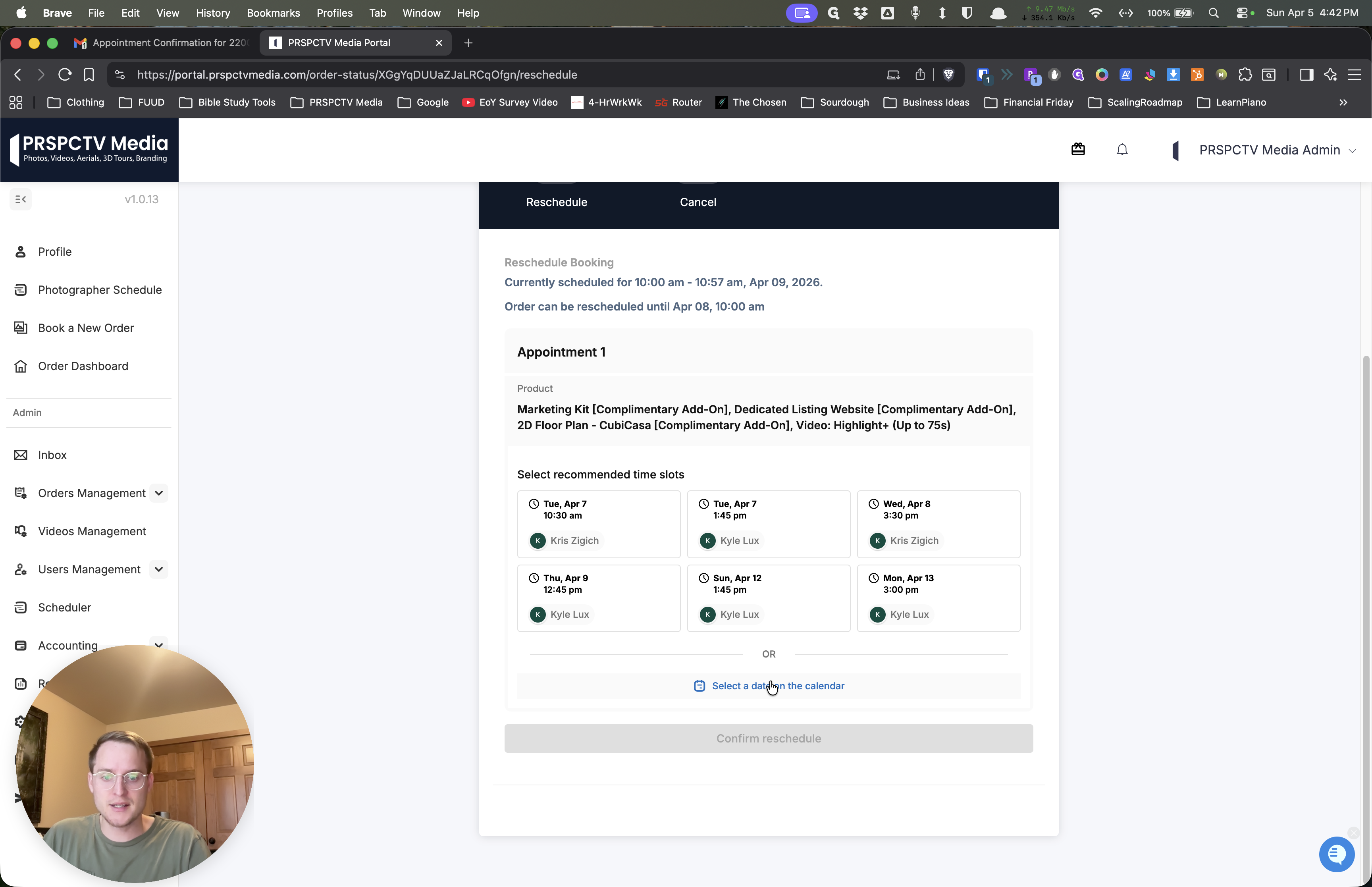The image size is (1372, 887).
Task: Switch to the Appointment Confirmation Gmail tab
Action: 162,42
